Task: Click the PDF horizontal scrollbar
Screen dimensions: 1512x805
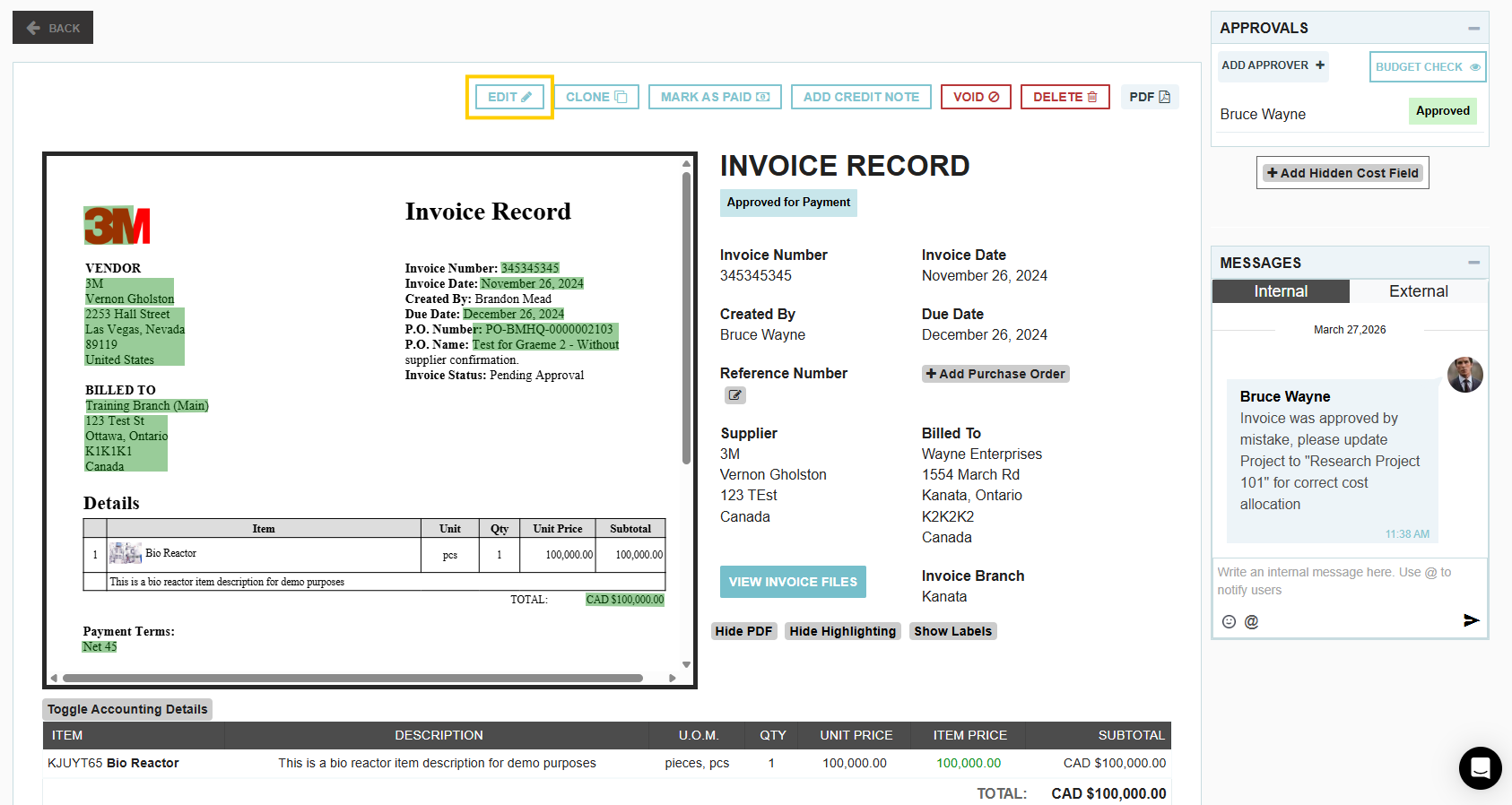Action: (352, 679)
